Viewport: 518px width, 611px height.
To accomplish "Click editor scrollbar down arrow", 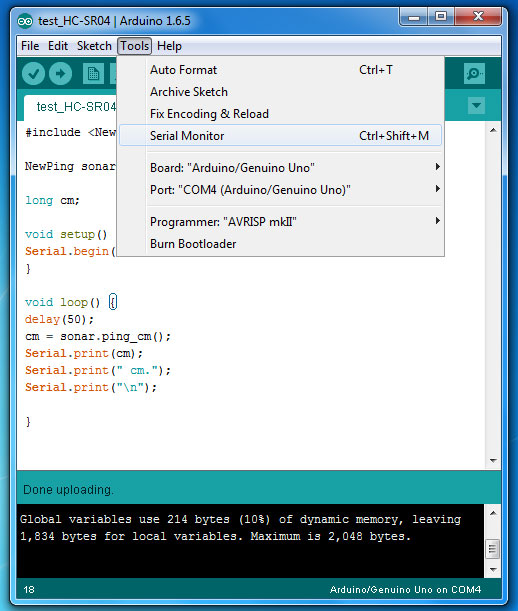I will [493, 461].
